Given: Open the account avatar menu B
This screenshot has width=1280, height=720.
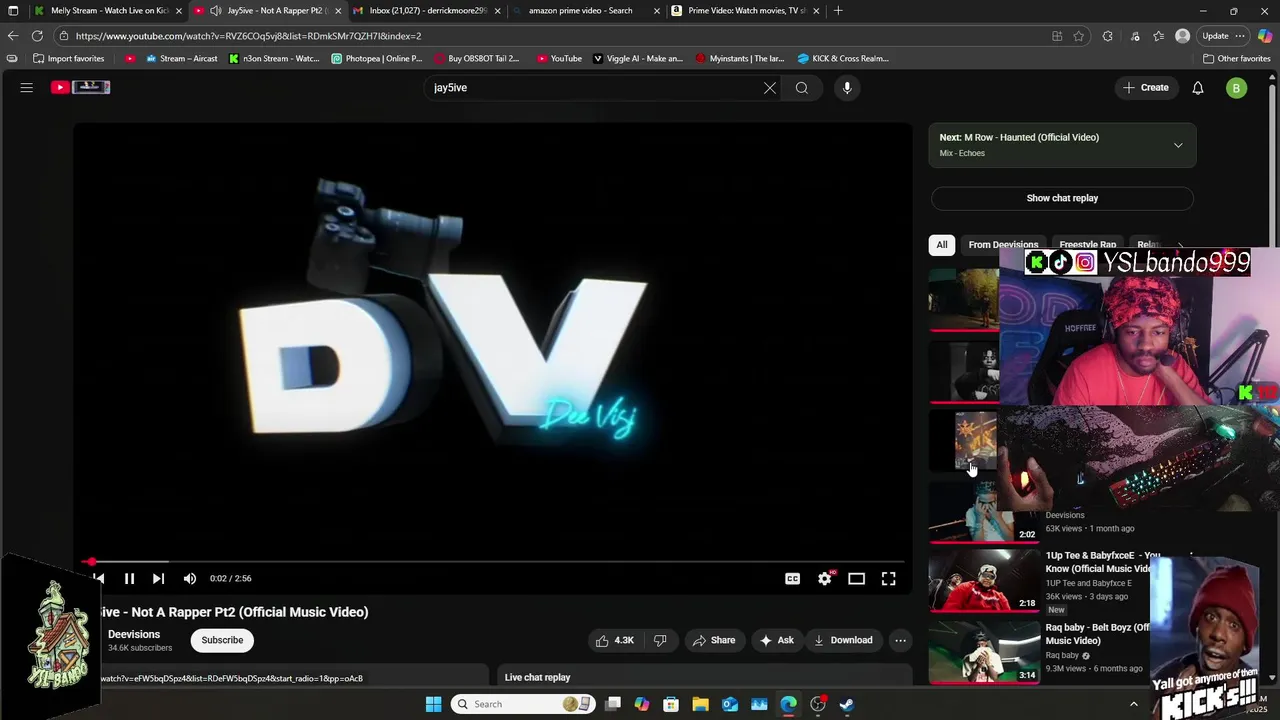Looking at the screenshot, I should 1237,88.
